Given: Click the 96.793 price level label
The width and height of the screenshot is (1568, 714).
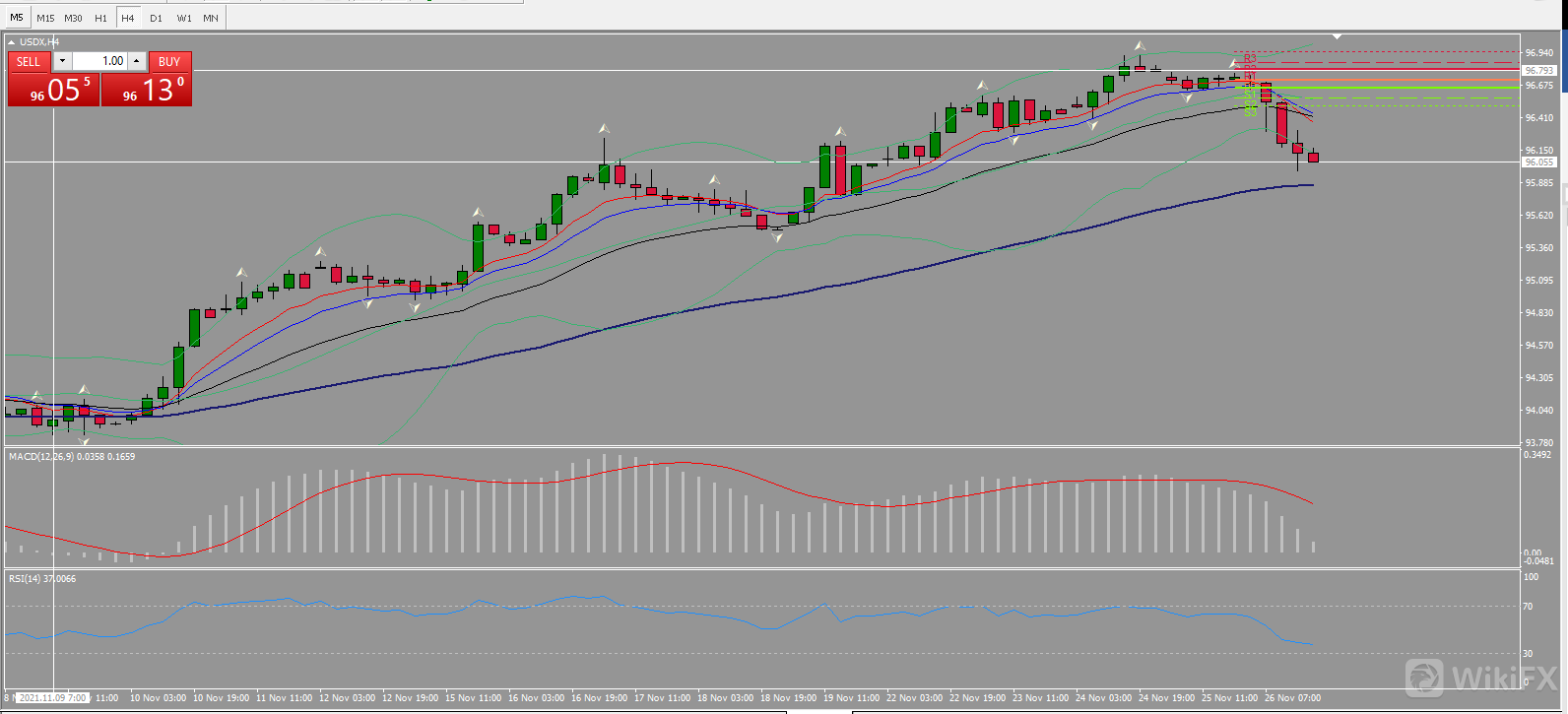Looking at the screenshot, I should [x=1538, y=70].
